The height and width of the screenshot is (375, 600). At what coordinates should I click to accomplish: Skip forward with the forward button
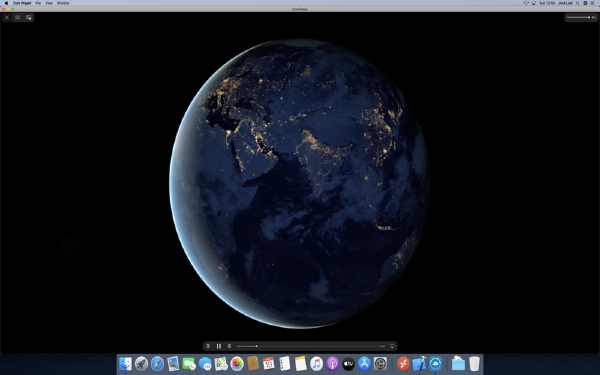(x=229, y=346)
